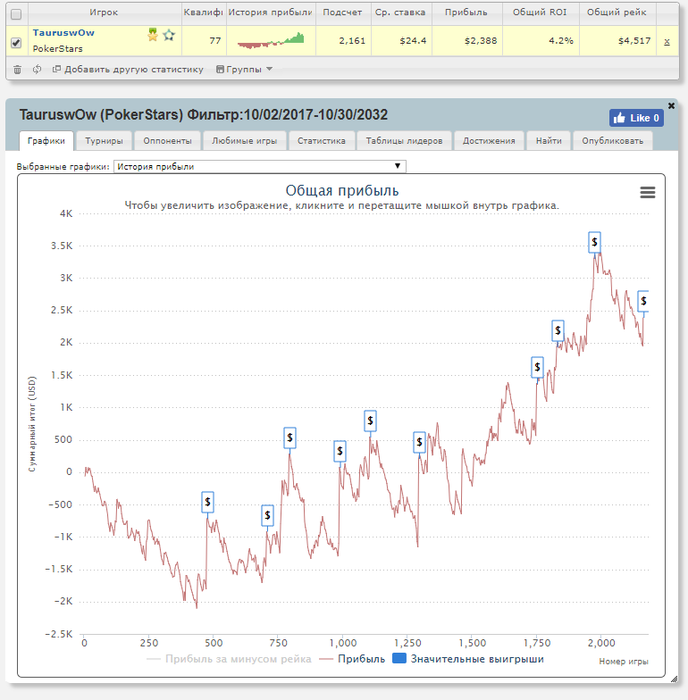
Task: Click the gold badge icon next to TauruswOw
Action: 153,35
